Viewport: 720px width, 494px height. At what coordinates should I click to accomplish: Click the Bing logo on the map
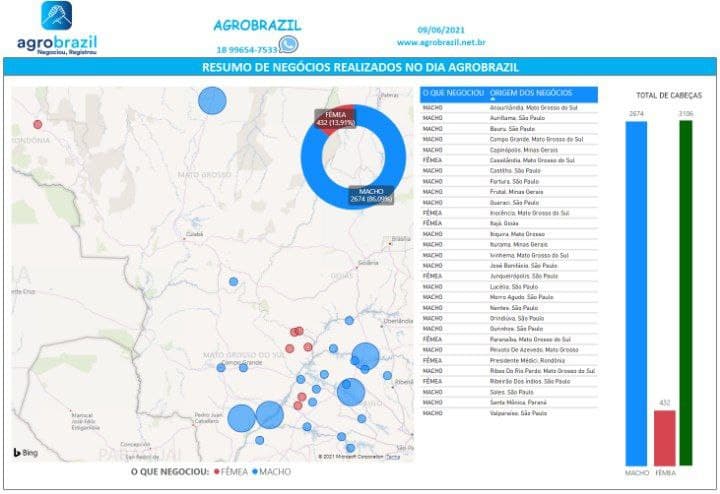click(x=26, y=453)
